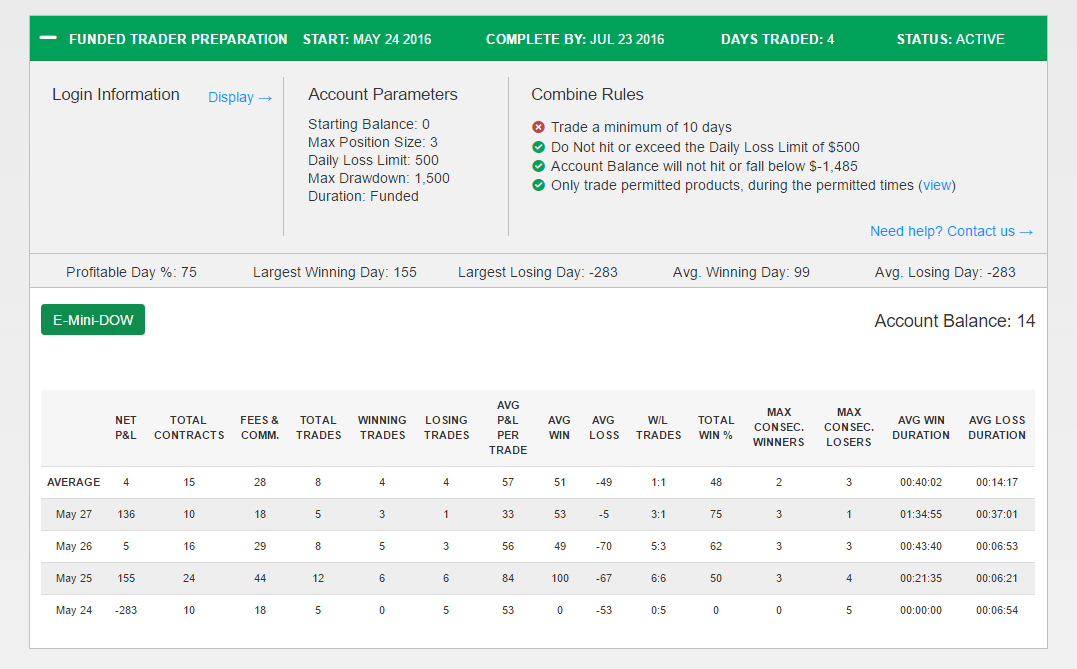Click the NET P&L column header
This screenshot has height=669, width=1077.
(126, 427)
